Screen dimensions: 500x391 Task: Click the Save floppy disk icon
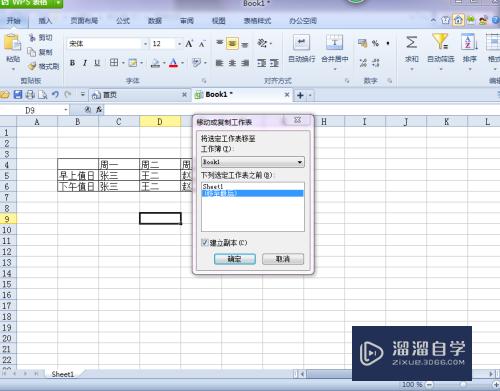pos(18,95)
